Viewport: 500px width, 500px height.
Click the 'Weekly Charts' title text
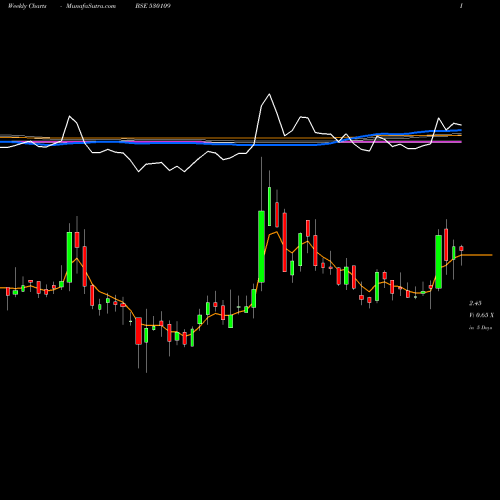coord(27,6)
